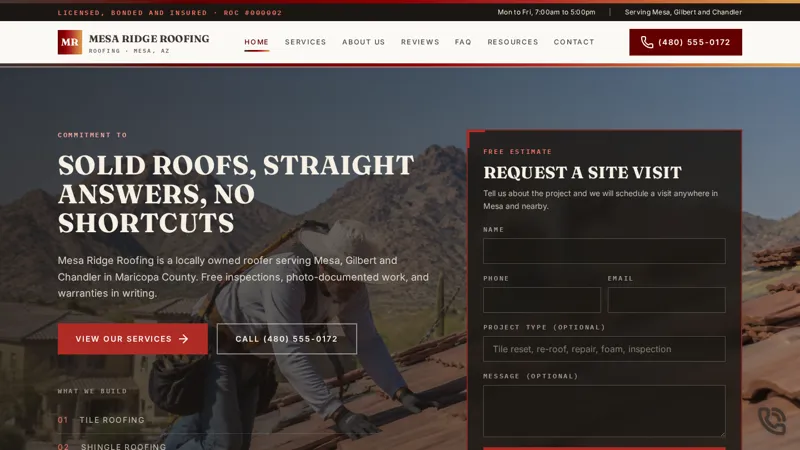
Task: Click 'Request a Site Visit' heading
Action: (x=582, y=172)
